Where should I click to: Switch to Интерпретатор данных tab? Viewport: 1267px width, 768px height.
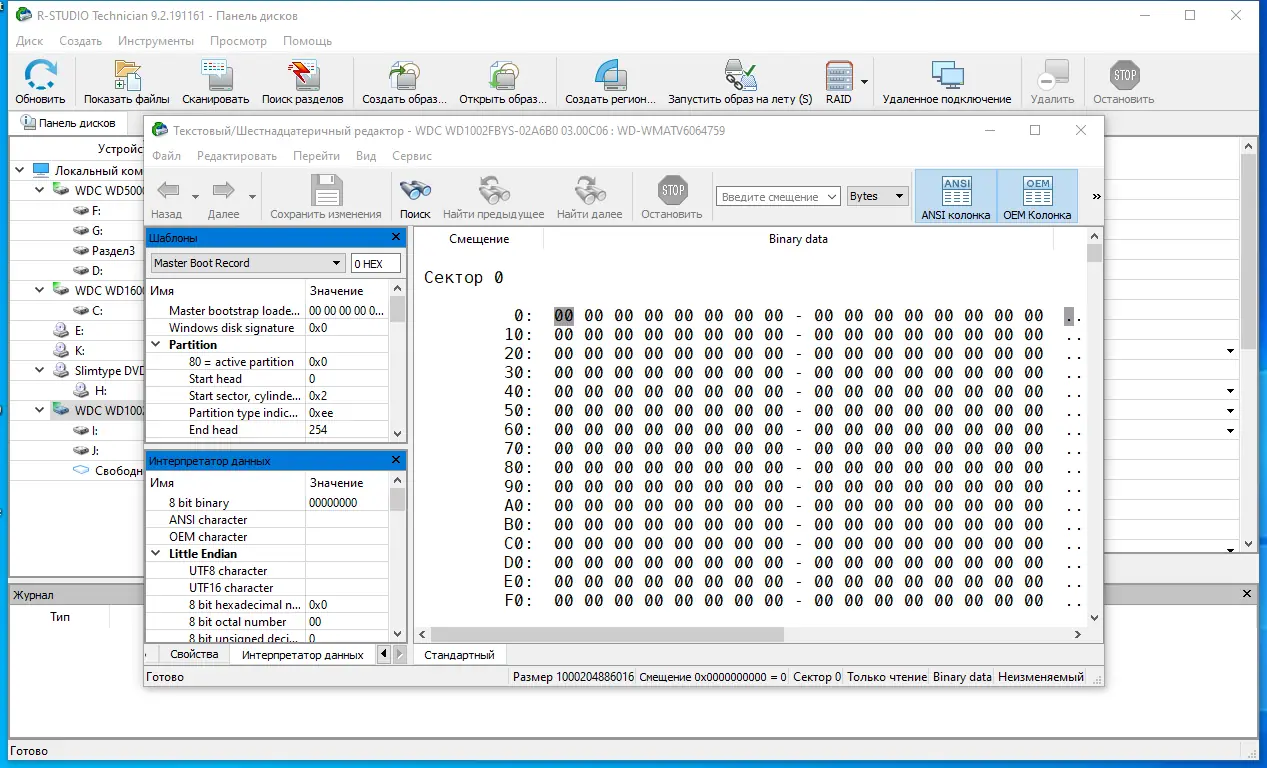tap(302, 655)
